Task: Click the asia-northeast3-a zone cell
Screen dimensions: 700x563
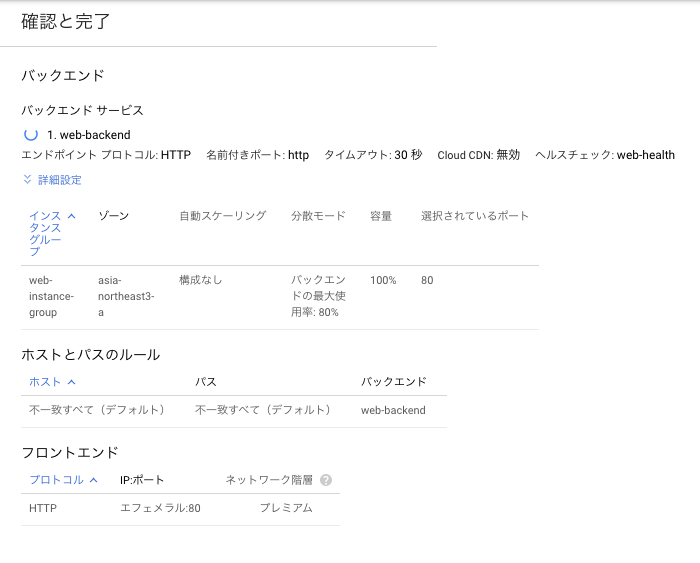Action: (x=126, y=296)
